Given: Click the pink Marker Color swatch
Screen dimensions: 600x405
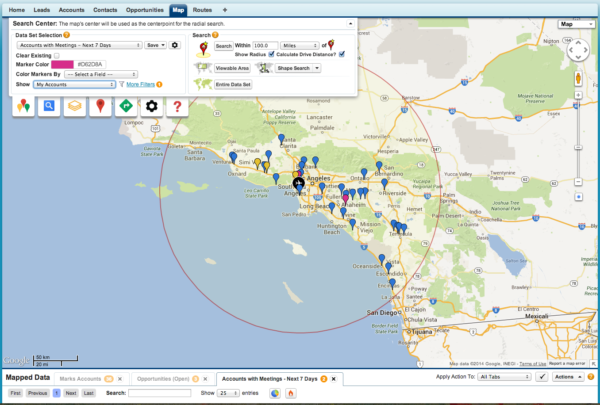Looking at the screenshot, I should tap(62, 64).
